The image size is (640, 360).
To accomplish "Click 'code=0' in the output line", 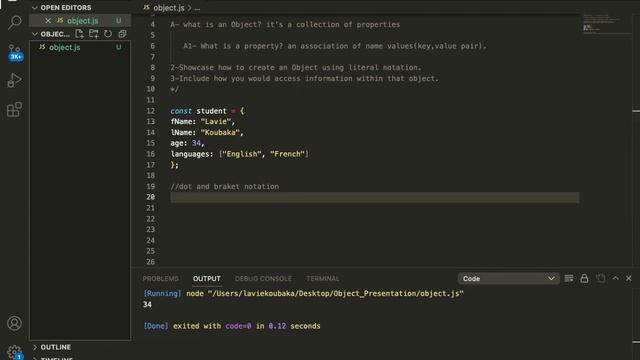I will click(x=238, y=326).
